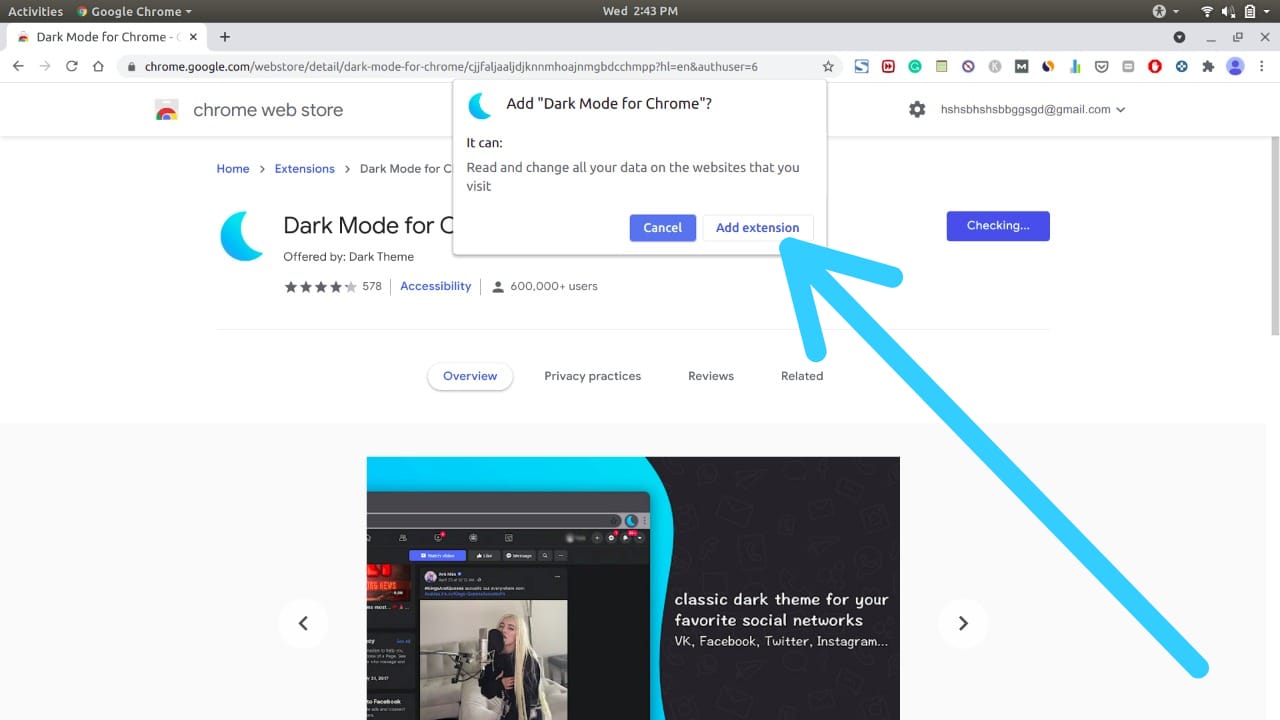Viewport: 1280px width, 720px height.
Task: Click the Extensions breadcrumb link
Action: click(x=305, y=169)
